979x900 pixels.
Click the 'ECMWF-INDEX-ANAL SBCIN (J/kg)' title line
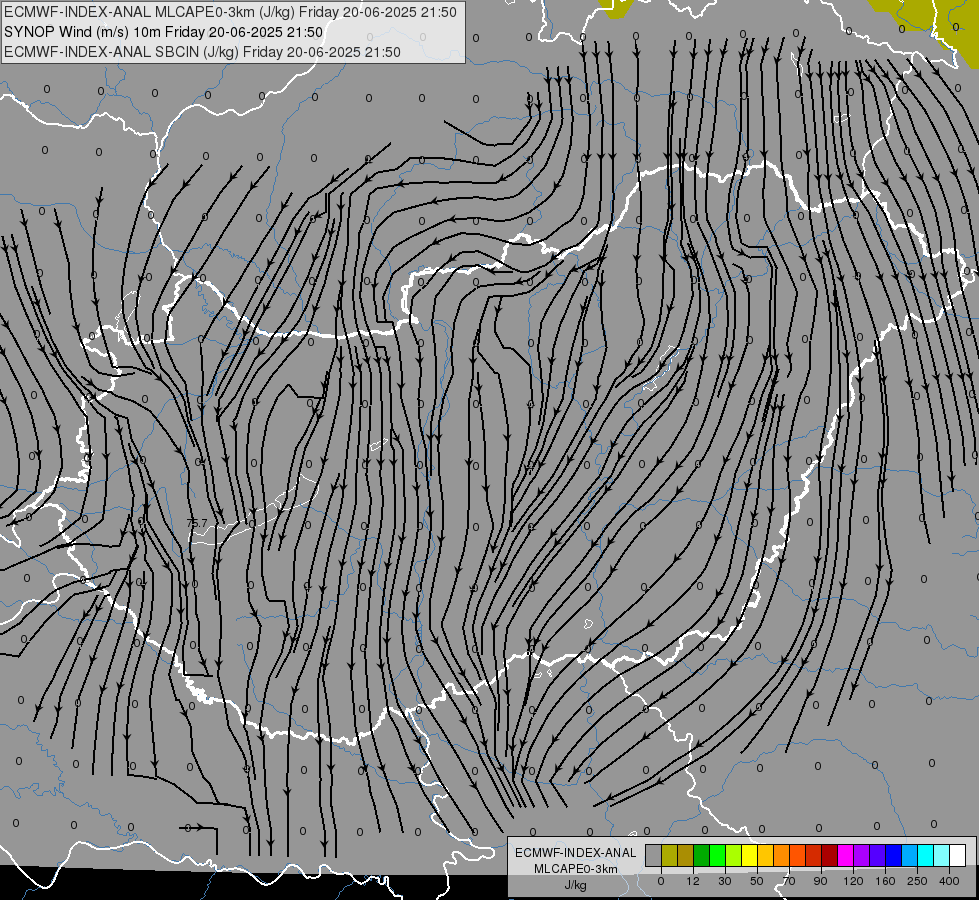[x=202, y=52]
